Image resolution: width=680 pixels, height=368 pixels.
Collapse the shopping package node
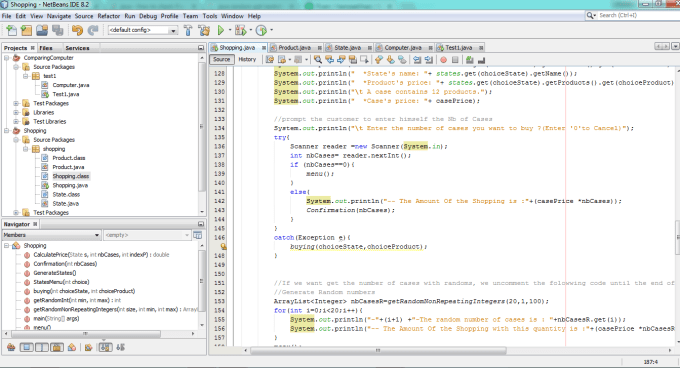click(26, 149)
